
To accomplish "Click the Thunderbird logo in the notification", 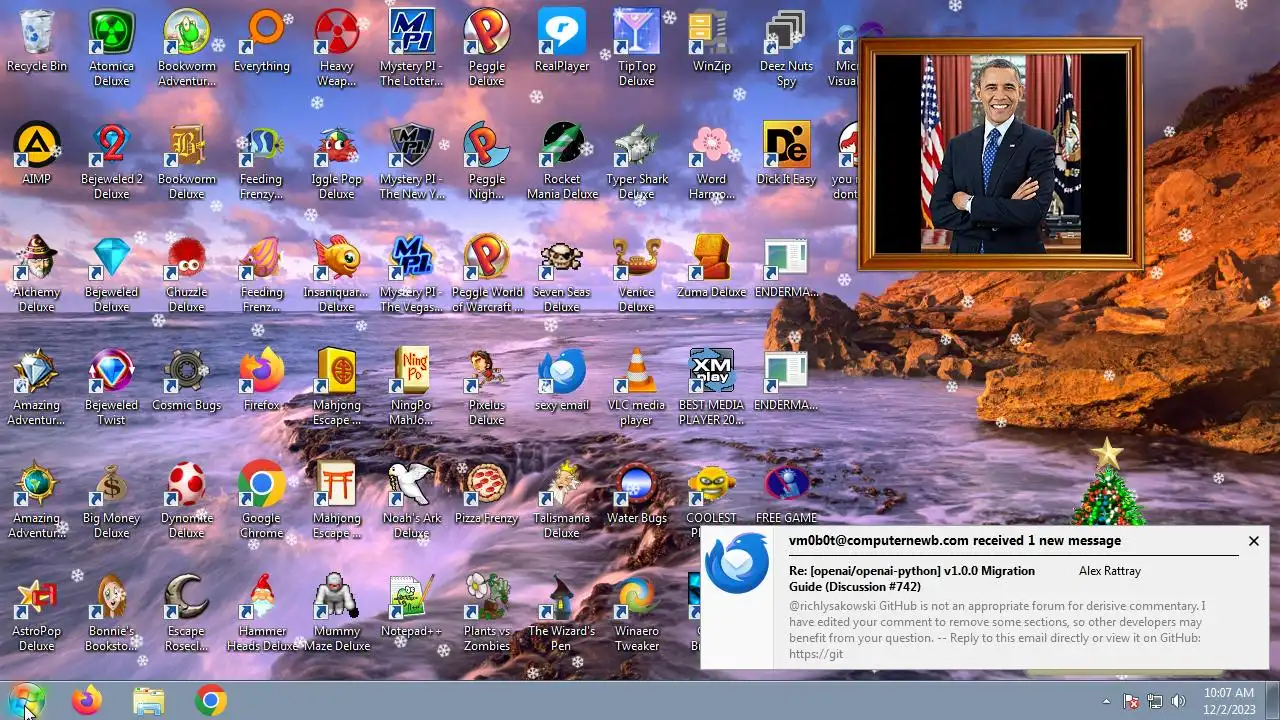I will click(x=737, y=564).
